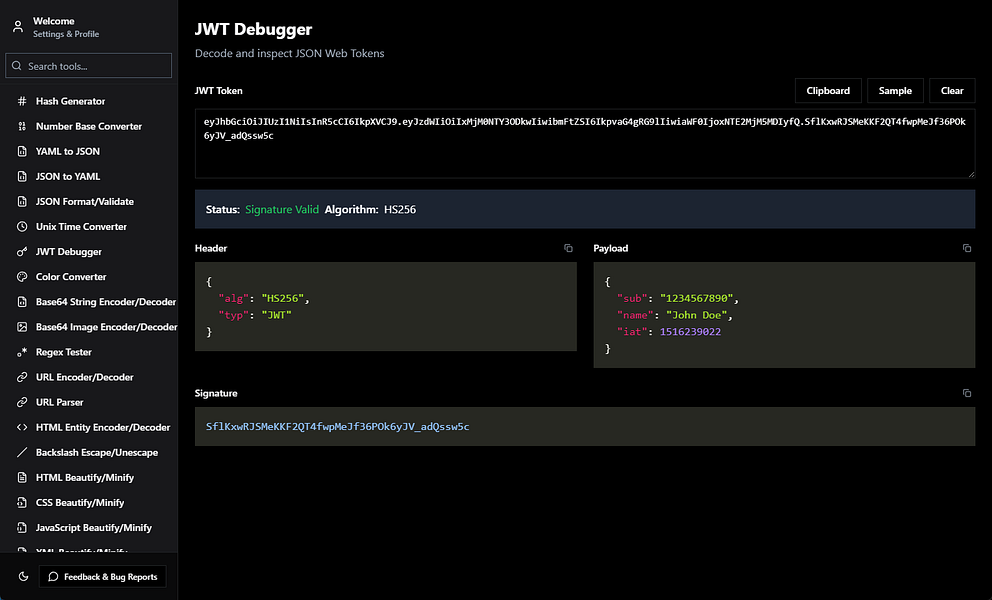The image size is (992, 600).
Task: Open Feedback & Bug Reports
Action: [x=102, y=576]
